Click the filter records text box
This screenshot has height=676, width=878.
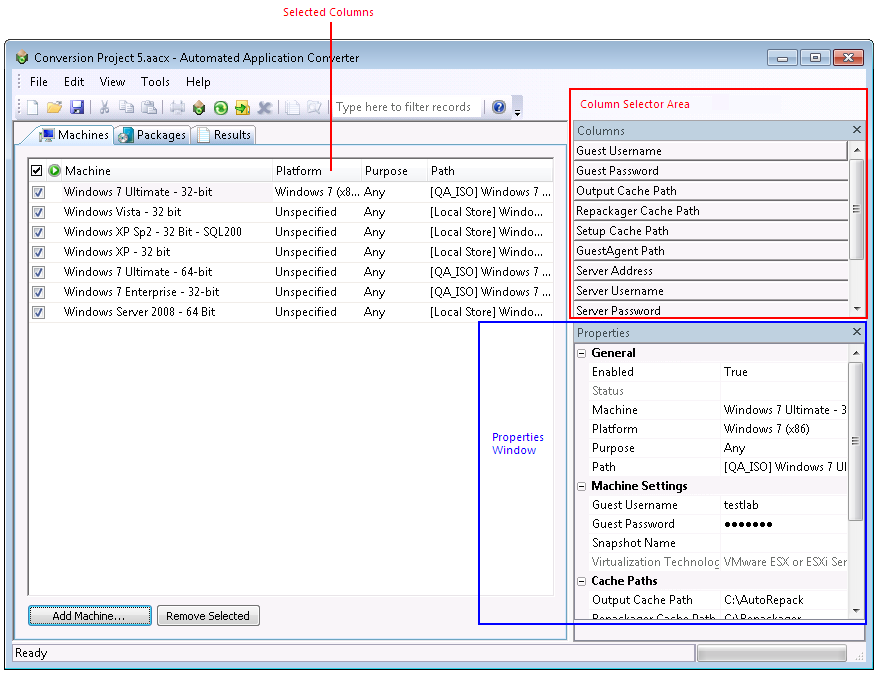pyautogui.click(x=405, y=107)
